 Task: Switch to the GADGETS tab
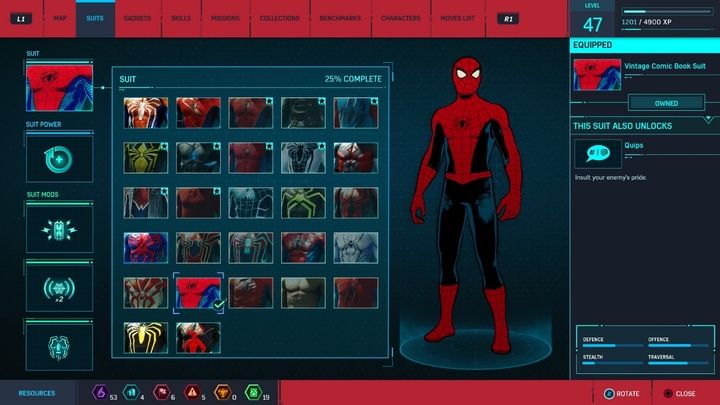pyautogui.click(x=137, y=18)
